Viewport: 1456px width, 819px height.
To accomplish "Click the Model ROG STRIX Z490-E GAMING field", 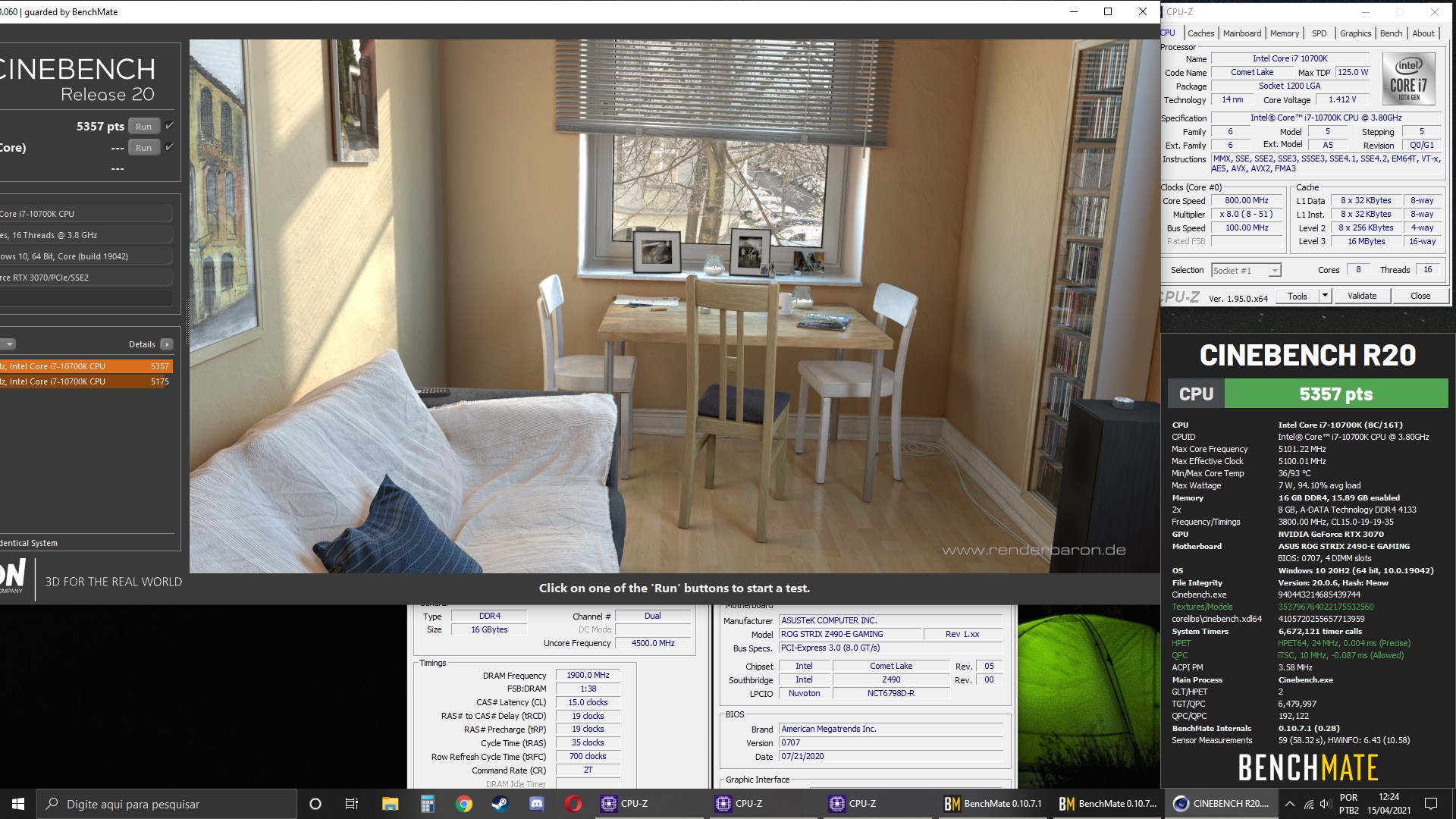I will (x=850, y=634).
